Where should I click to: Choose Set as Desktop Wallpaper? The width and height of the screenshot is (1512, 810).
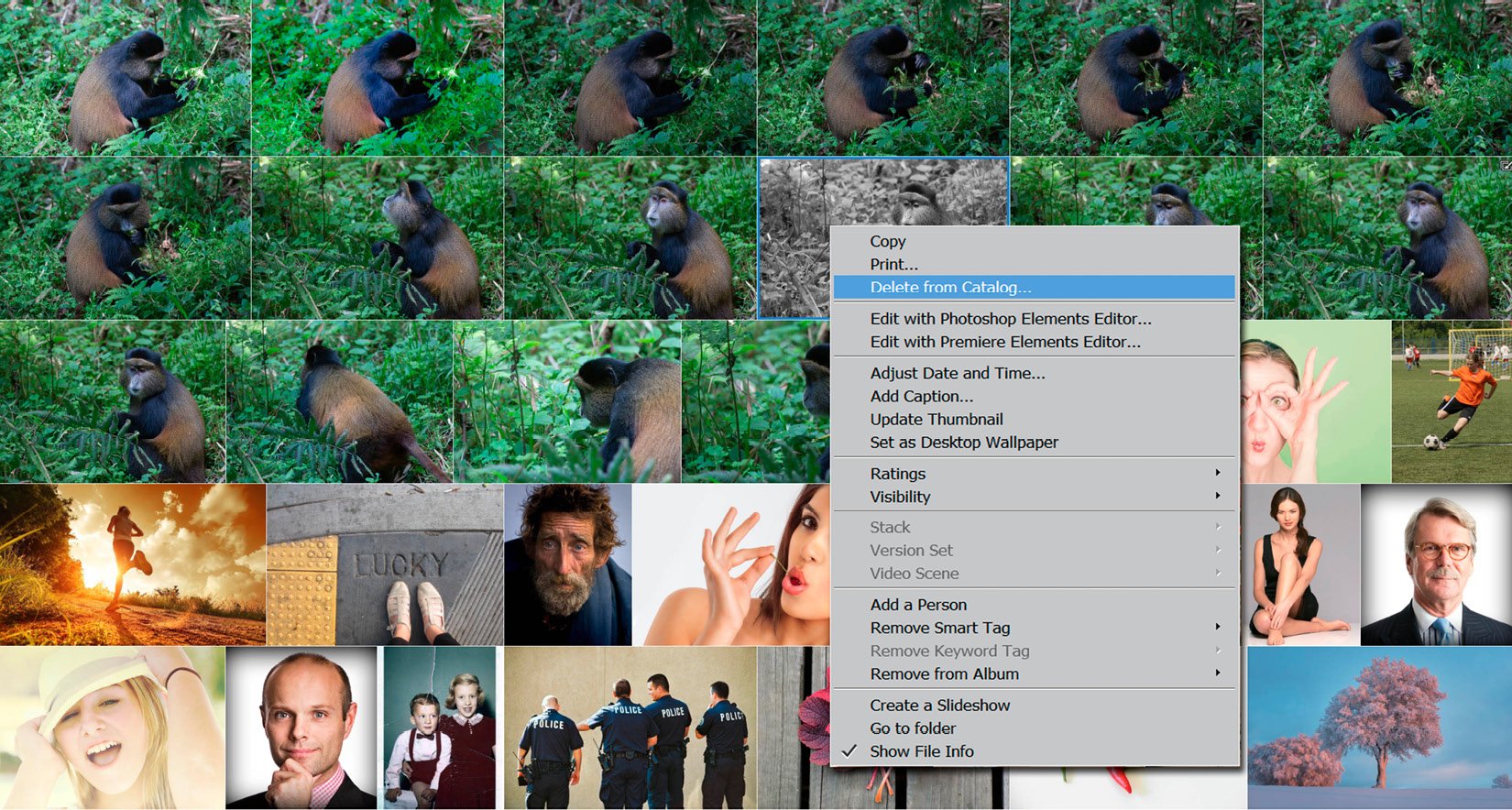1034,442
